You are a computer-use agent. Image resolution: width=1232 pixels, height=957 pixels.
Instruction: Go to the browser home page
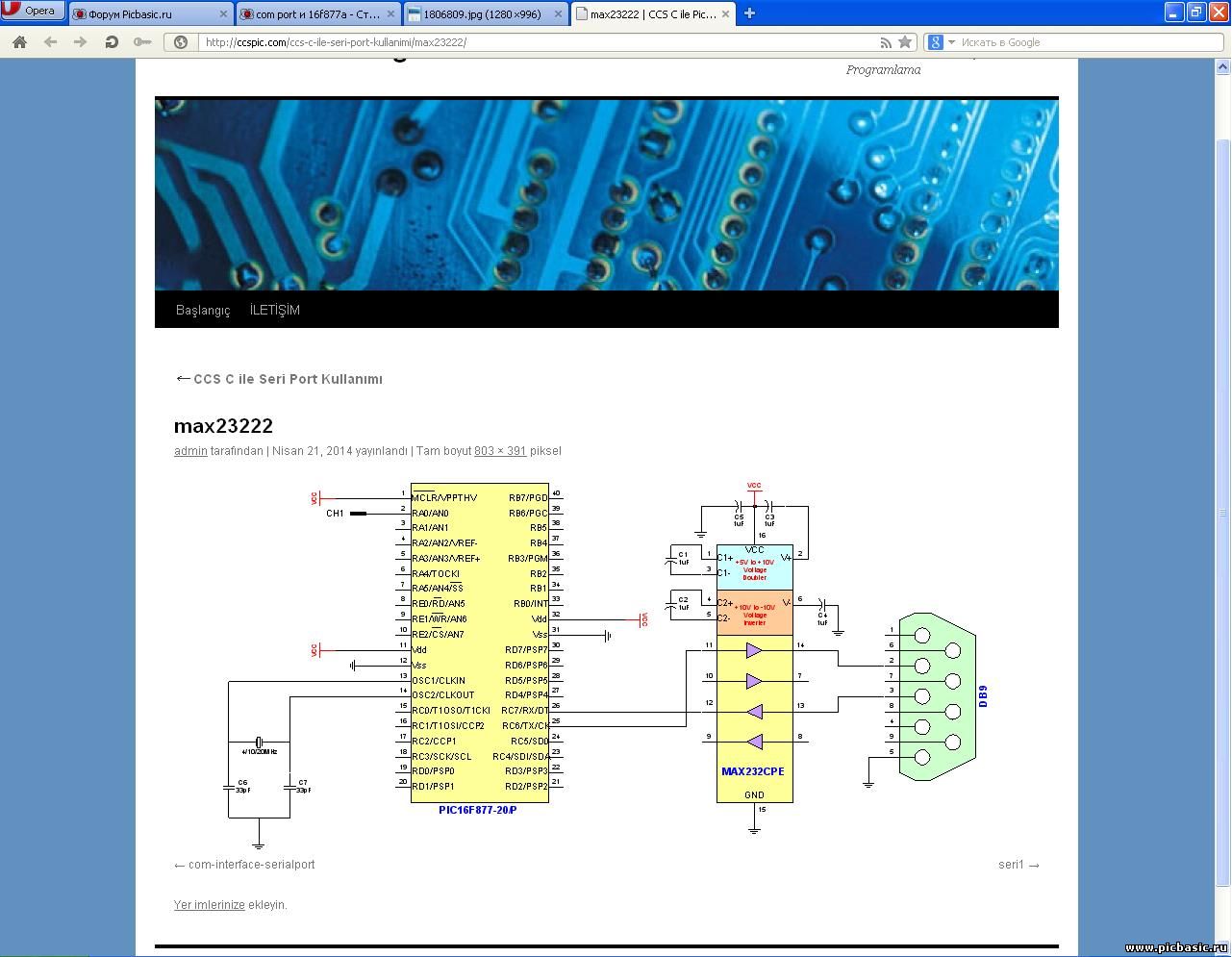point(19,42)
